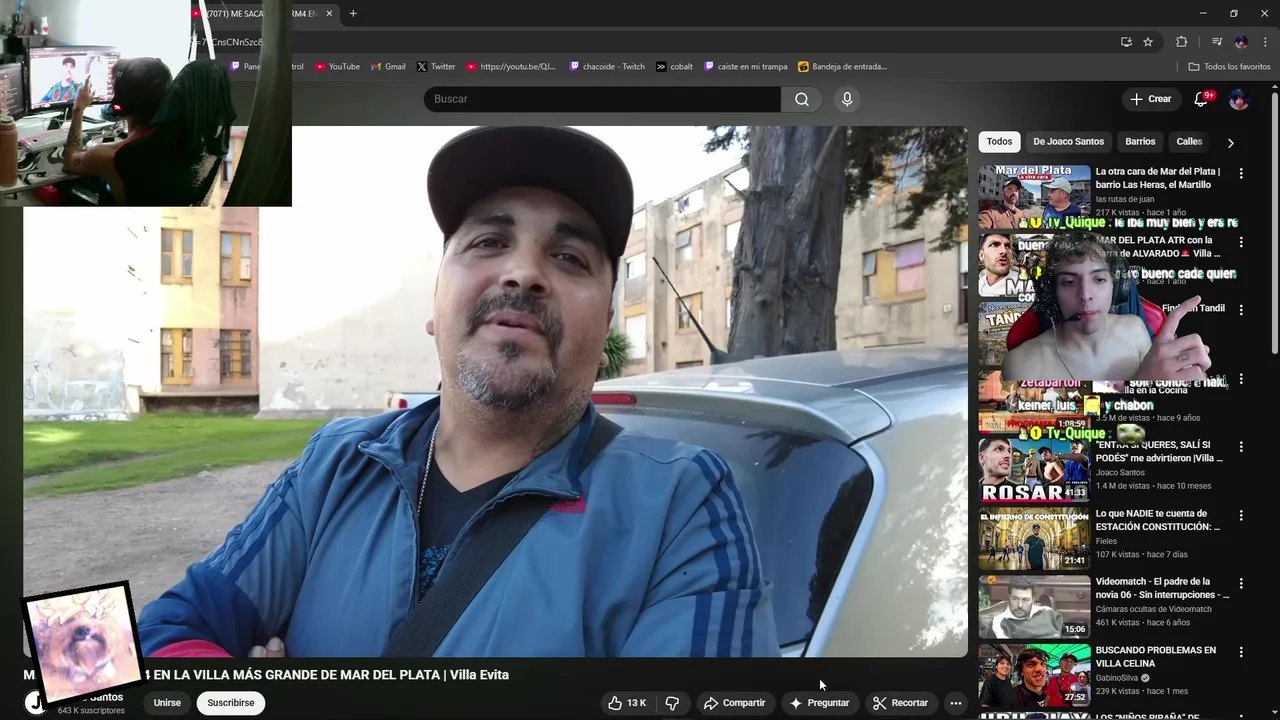Open options for the Tandil video

(x=1241, y=310)
